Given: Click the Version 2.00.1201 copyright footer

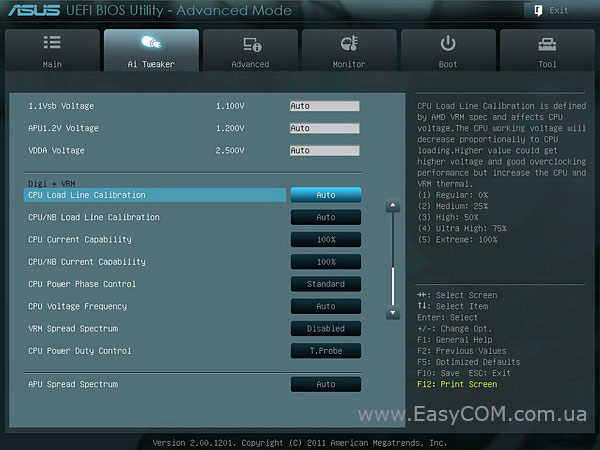Looking at the screenshot, I should (300, 443).
